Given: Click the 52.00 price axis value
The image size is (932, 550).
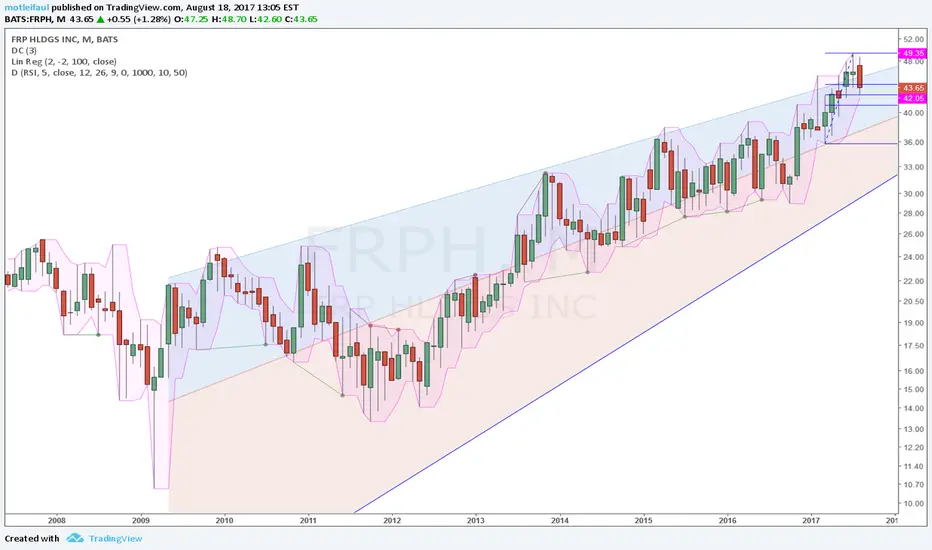Looking at the screenshot, I should (914, 39).
